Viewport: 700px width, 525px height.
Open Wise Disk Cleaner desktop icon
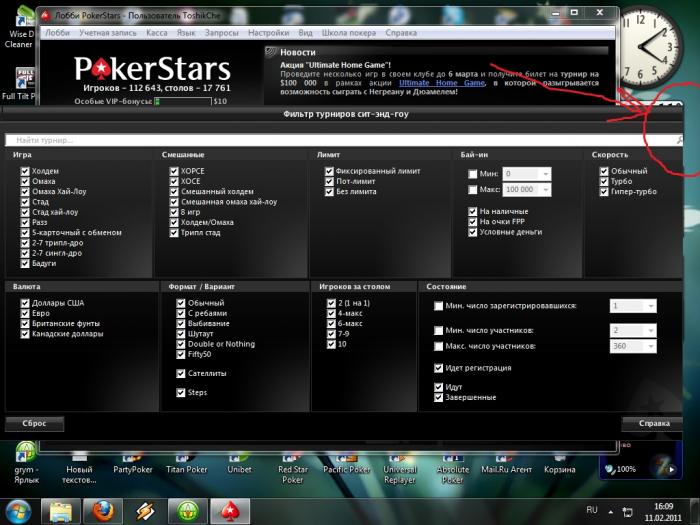(x=19, y=29)
